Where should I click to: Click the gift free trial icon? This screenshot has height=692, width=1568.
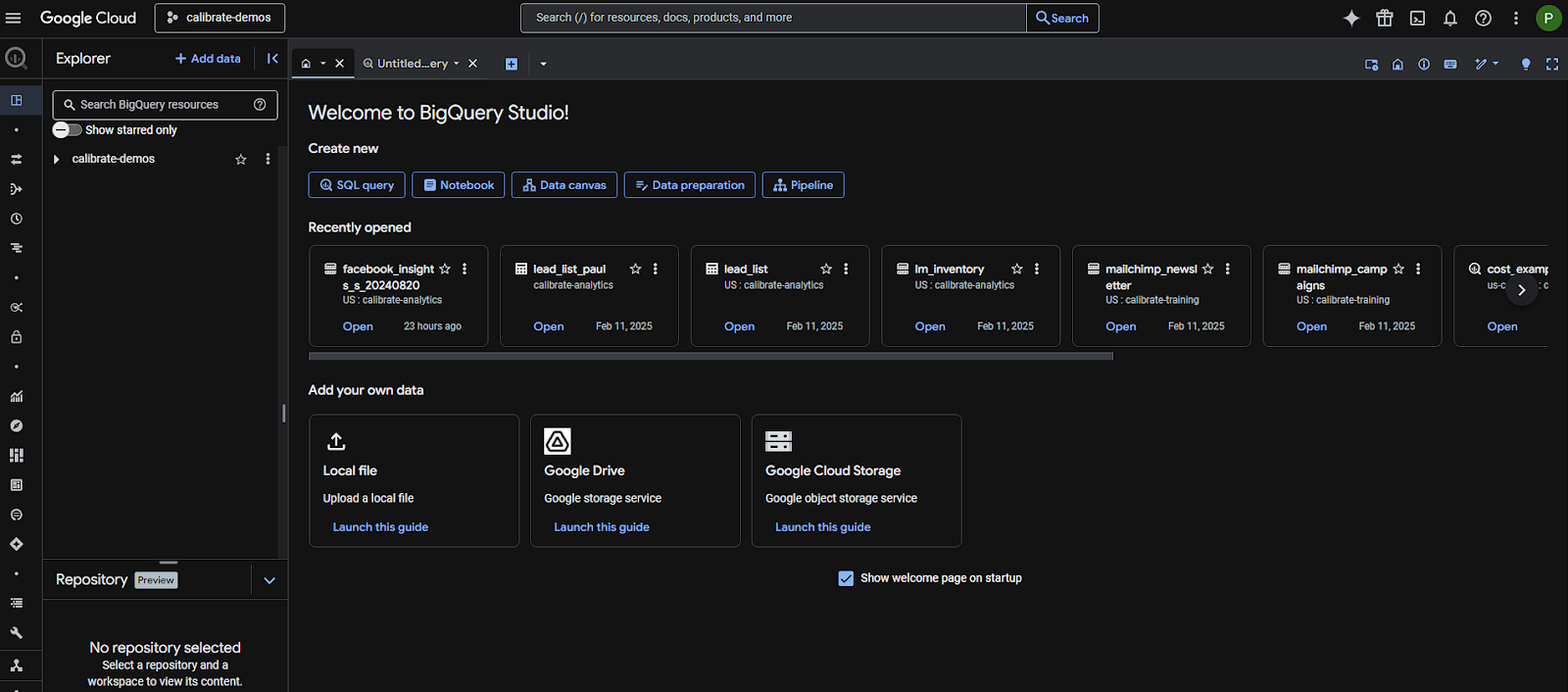(1385, 18)
